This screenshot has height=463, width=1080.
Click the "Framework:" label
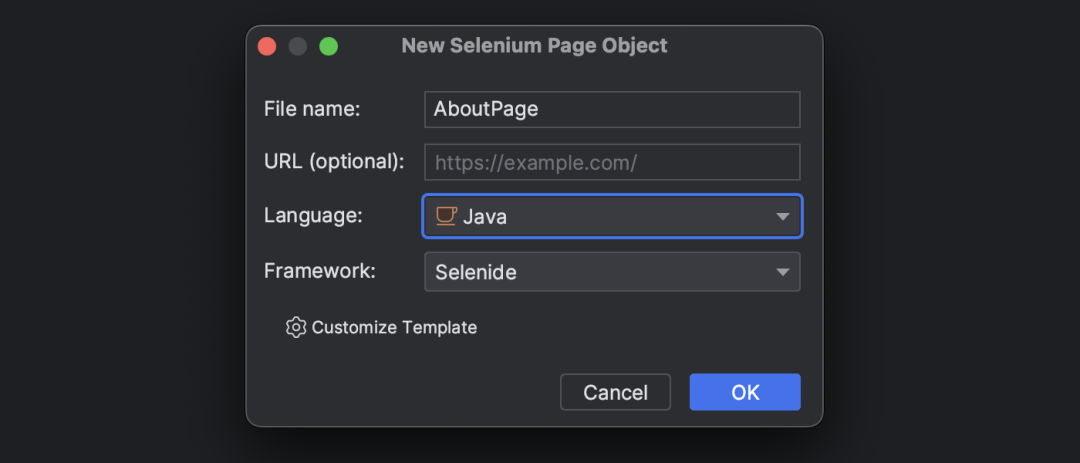click(320, 270)
